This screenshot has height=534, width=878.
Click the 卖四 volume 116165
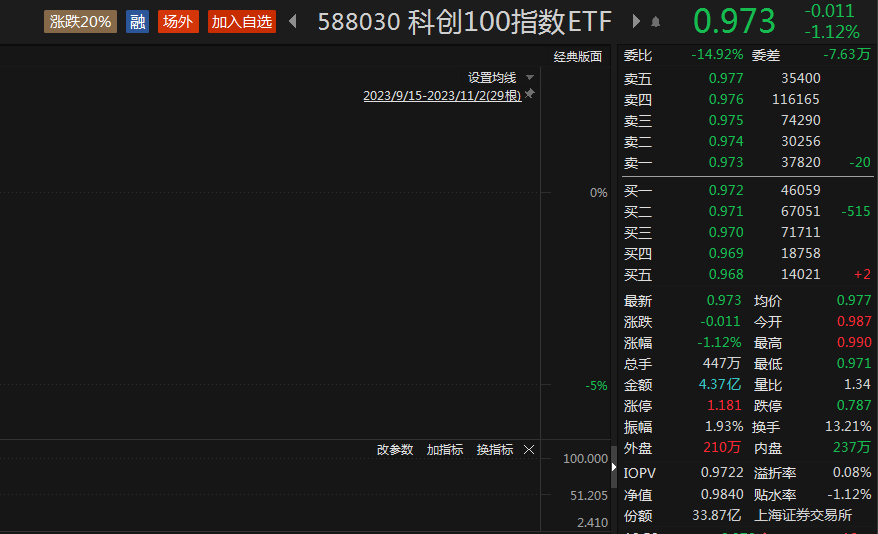796,100
